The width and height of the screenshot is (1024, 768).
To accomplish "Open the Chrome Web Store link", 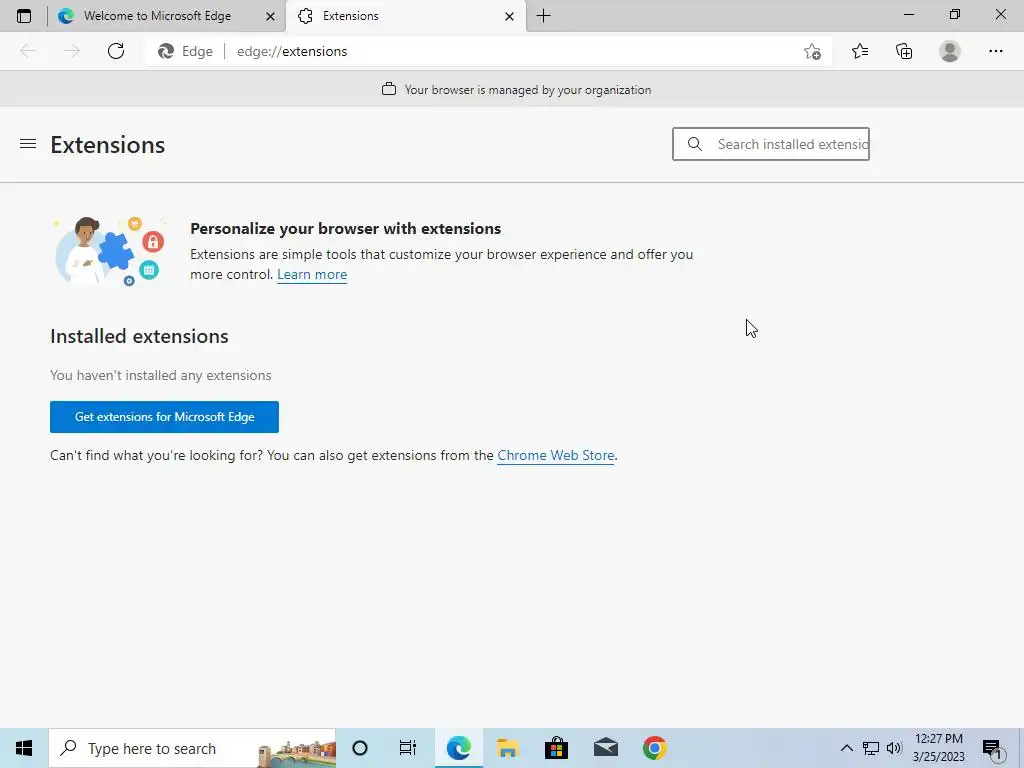I will tap(556, 455).
